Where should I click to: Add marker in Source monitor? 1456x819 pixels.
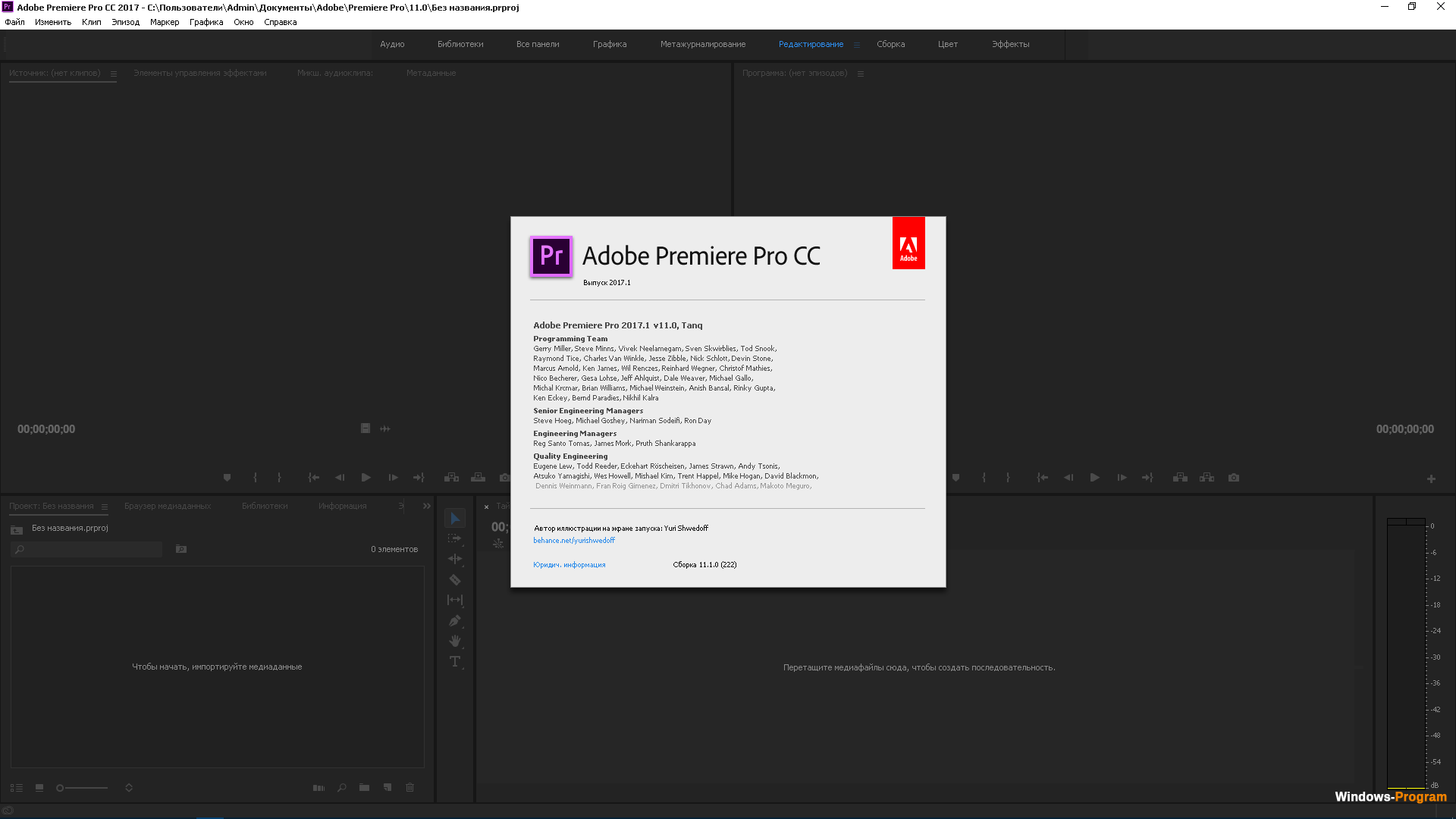click(x=227, y=478)
